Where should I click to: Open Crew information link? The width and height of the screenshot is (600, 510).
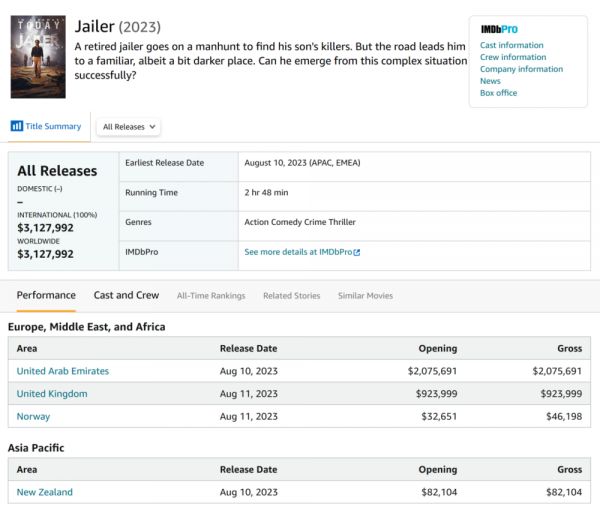[512, 57]
